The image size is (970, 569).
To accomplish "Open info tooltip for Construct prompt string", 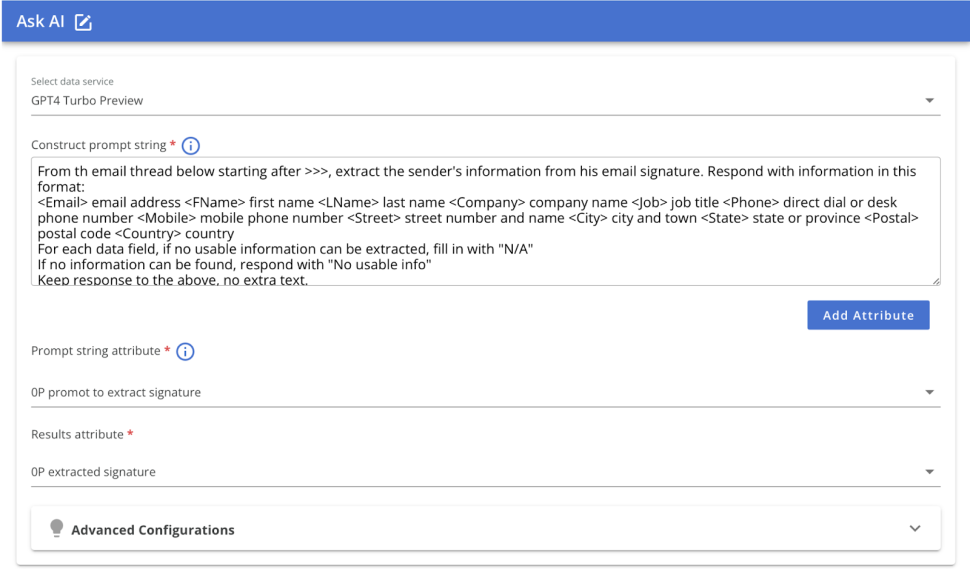I will click(191, 146).
